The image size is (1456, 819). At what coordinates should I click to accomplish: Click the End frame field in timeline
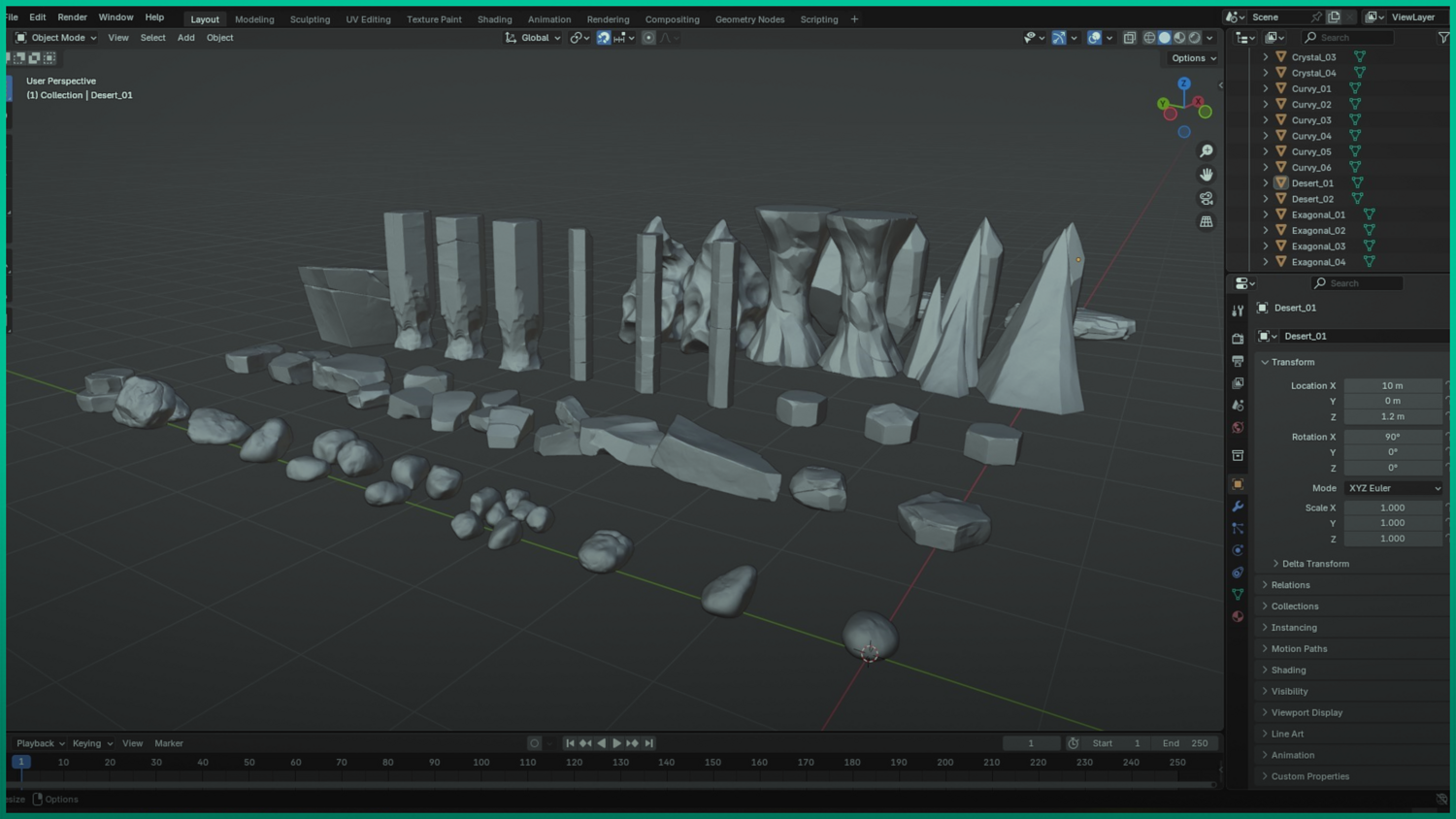(x=1184, y=743)
